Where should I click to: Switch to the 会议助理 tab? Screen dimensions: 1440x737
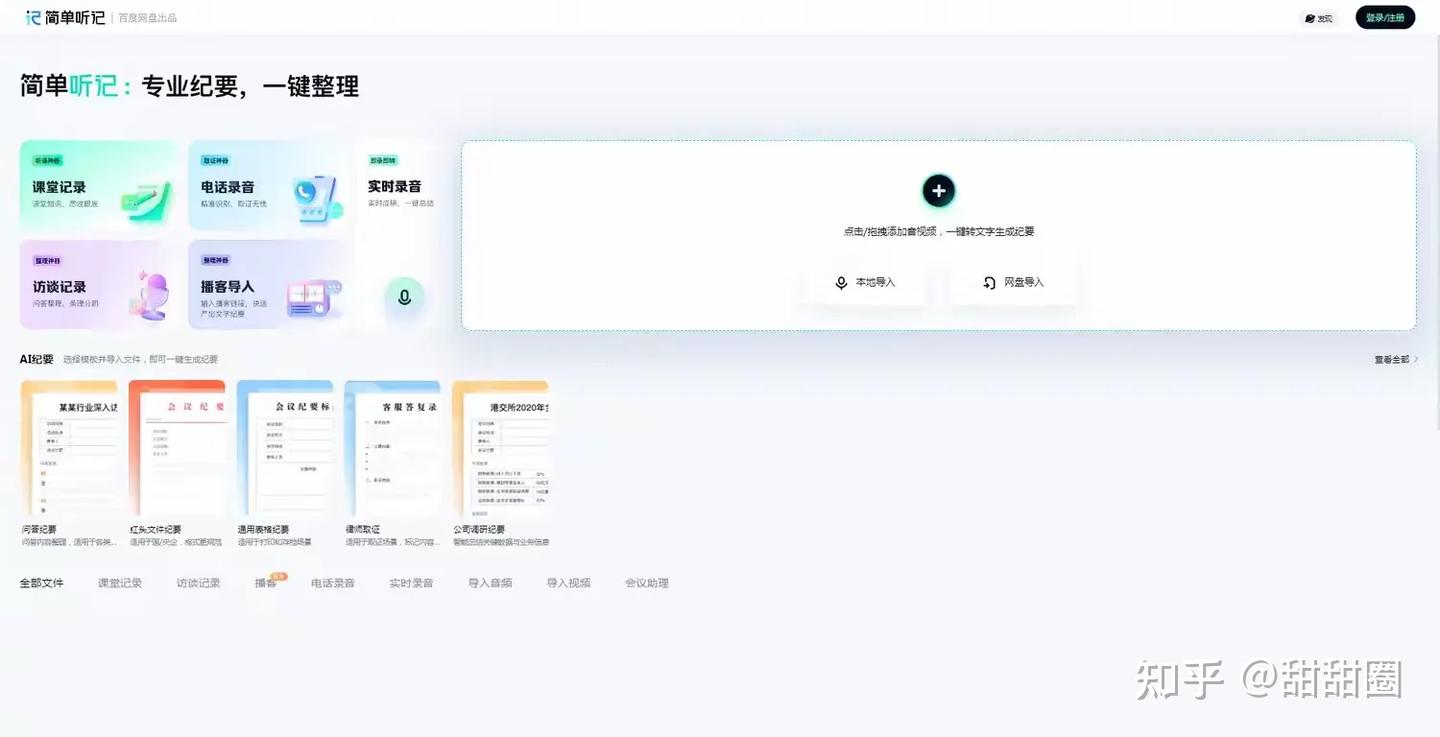click(x=647, y=583)
